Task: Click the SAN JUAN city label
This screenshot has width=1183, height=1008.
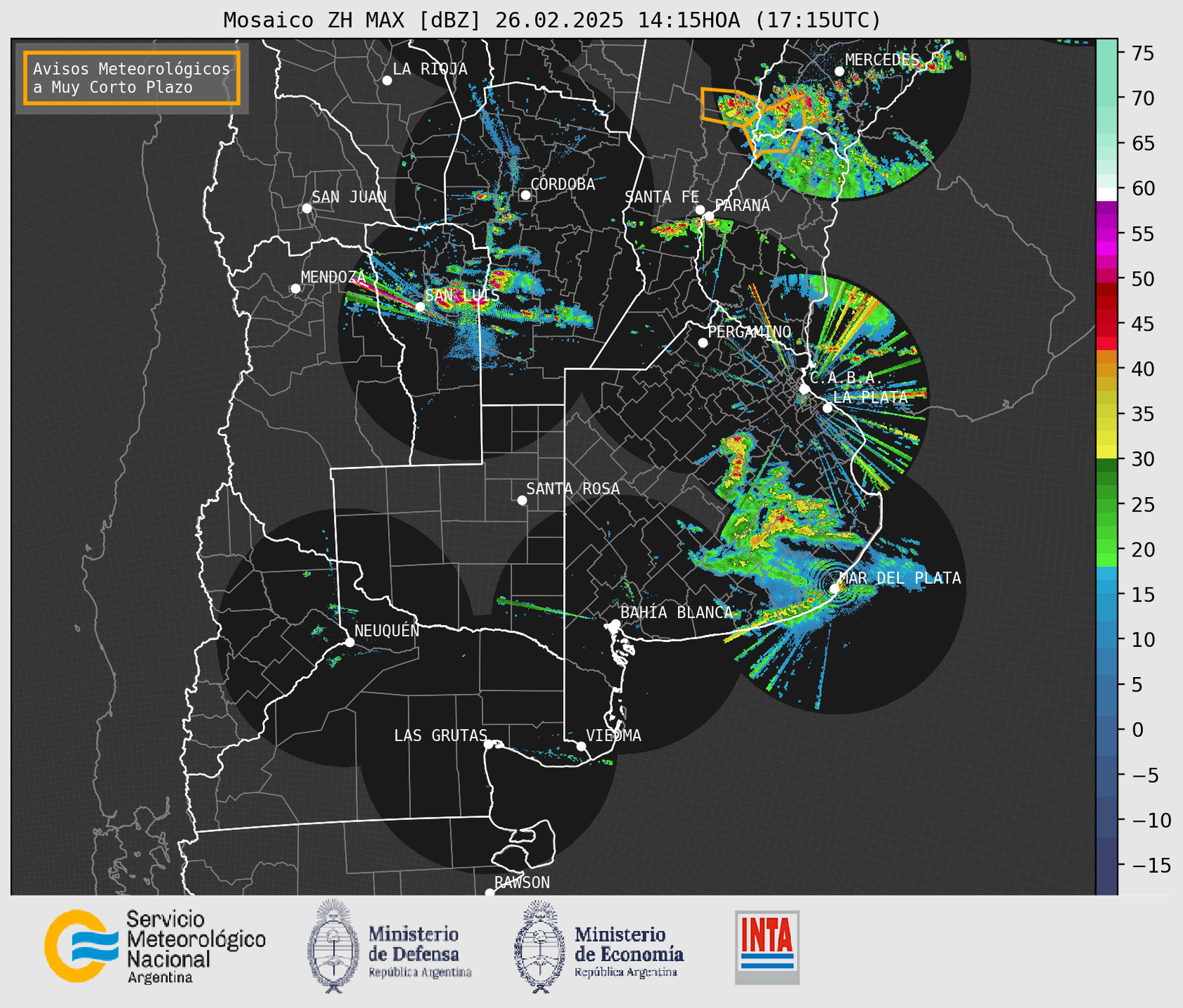Action: click(349, 198)
